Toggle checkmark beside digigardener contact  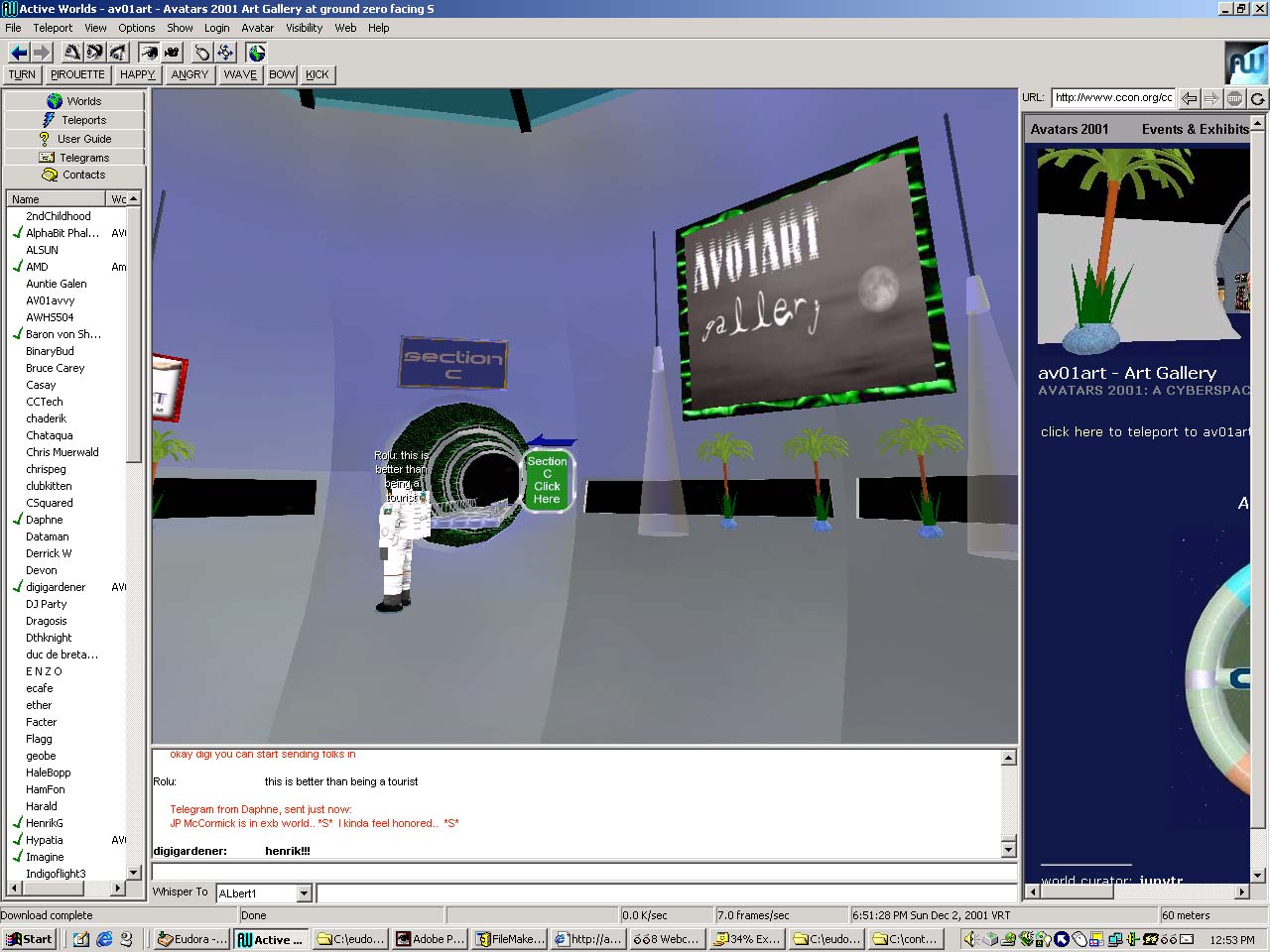pyautogui.click(x=17, y=587)
